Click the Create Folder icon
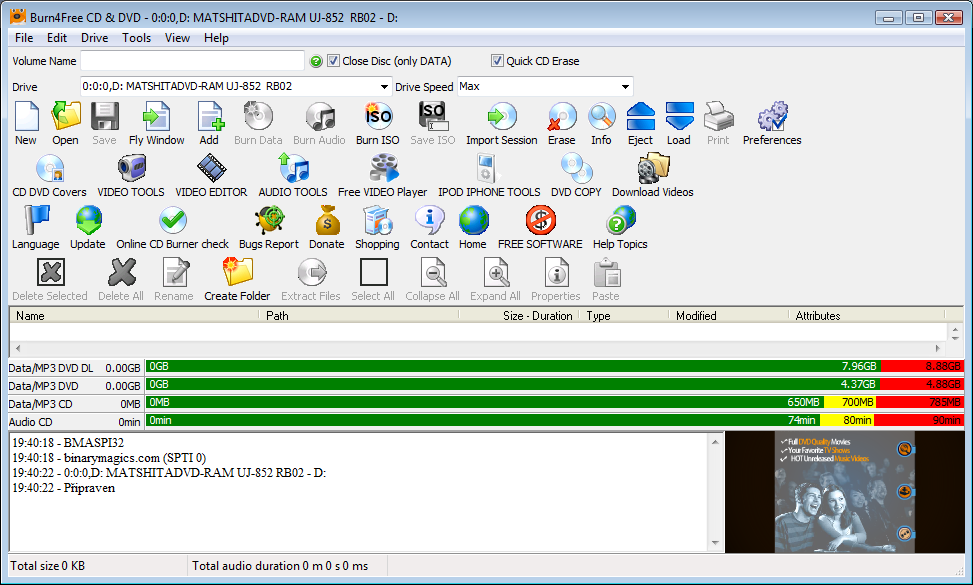 click(x=237, y=275)
